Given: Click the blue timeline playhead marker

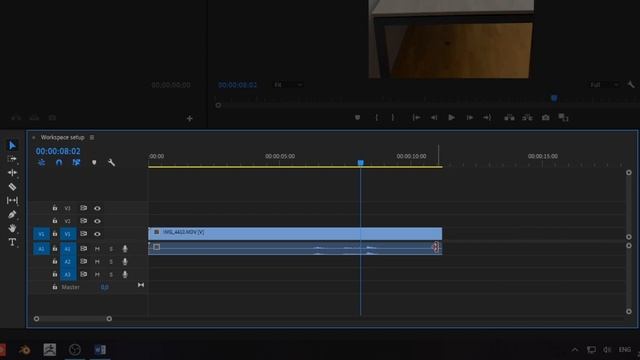Looking at the screenshot, I should [360, 163].
